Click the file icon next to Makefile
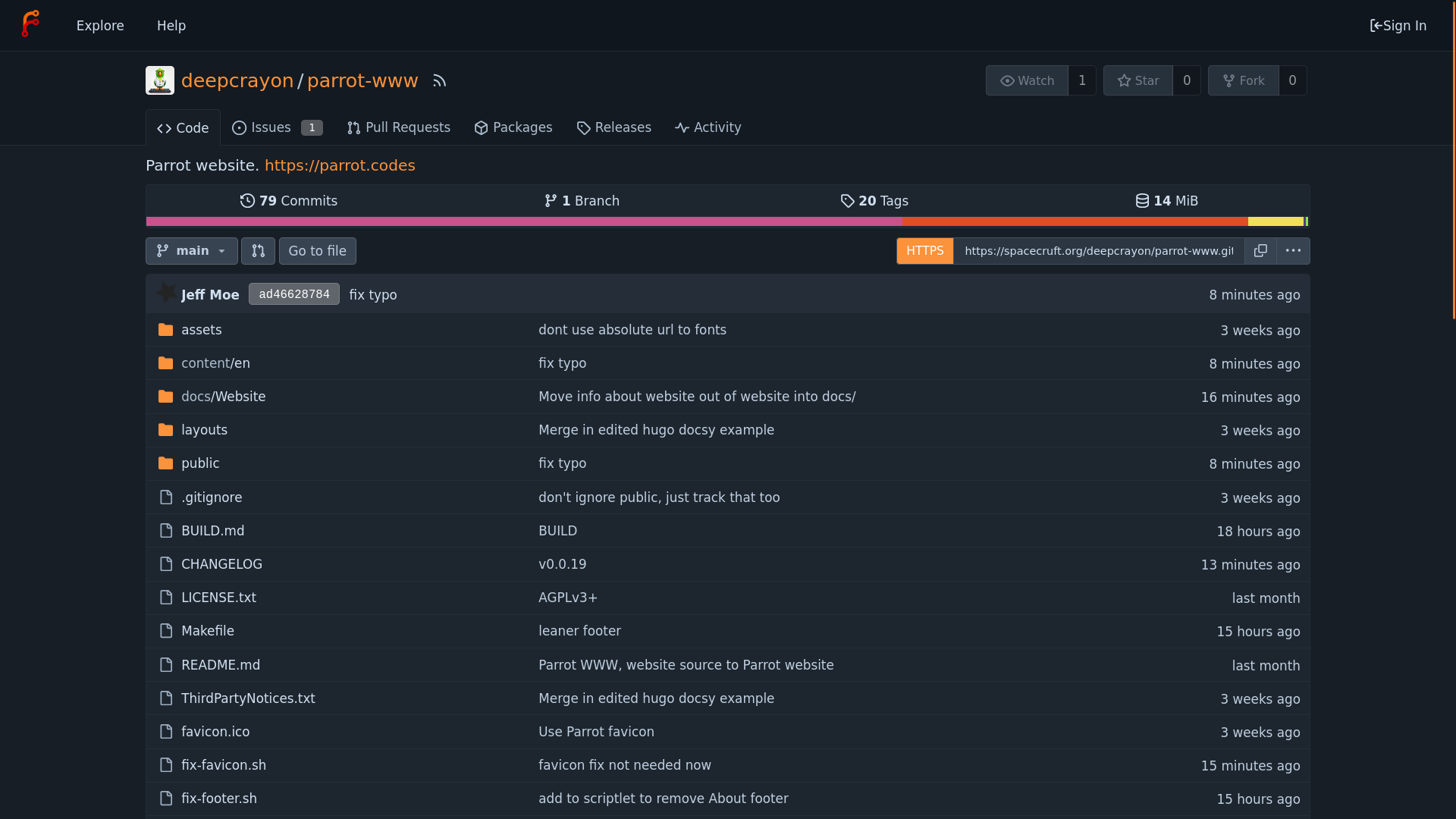 (x=166, y=631)
